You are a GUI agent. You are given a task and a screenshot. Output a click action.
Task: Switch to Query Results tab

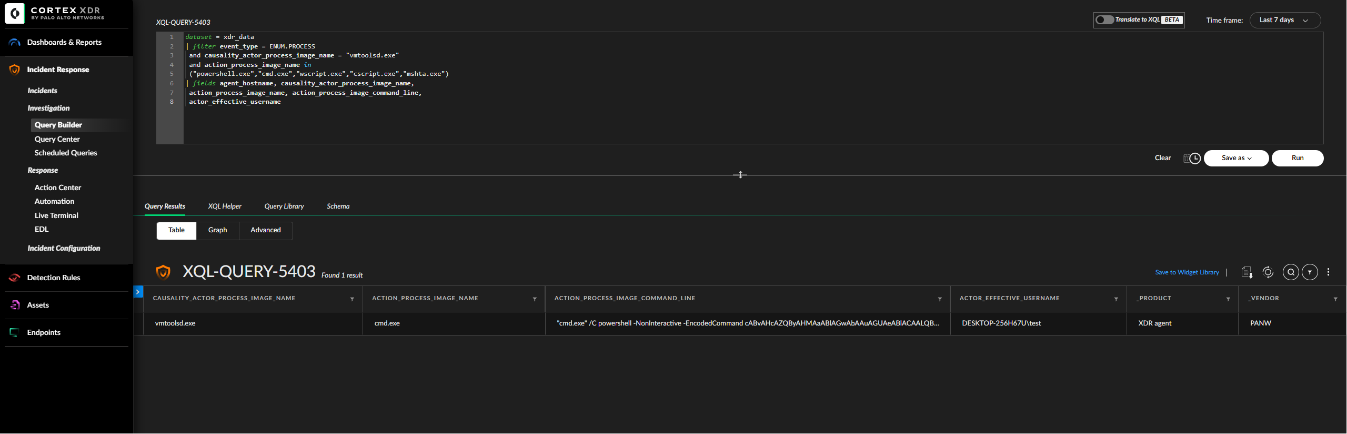(x=165, y=206)
